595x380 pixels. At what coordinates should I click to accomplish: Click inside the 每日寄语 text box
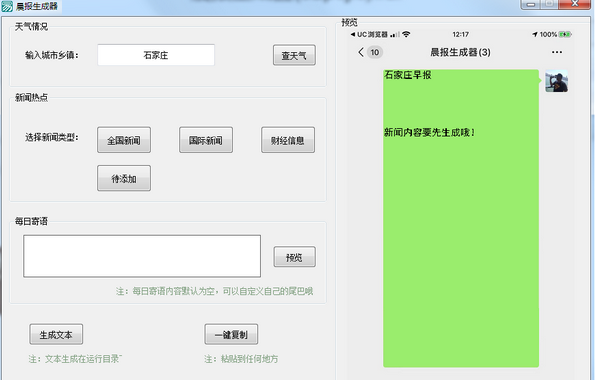142,256
